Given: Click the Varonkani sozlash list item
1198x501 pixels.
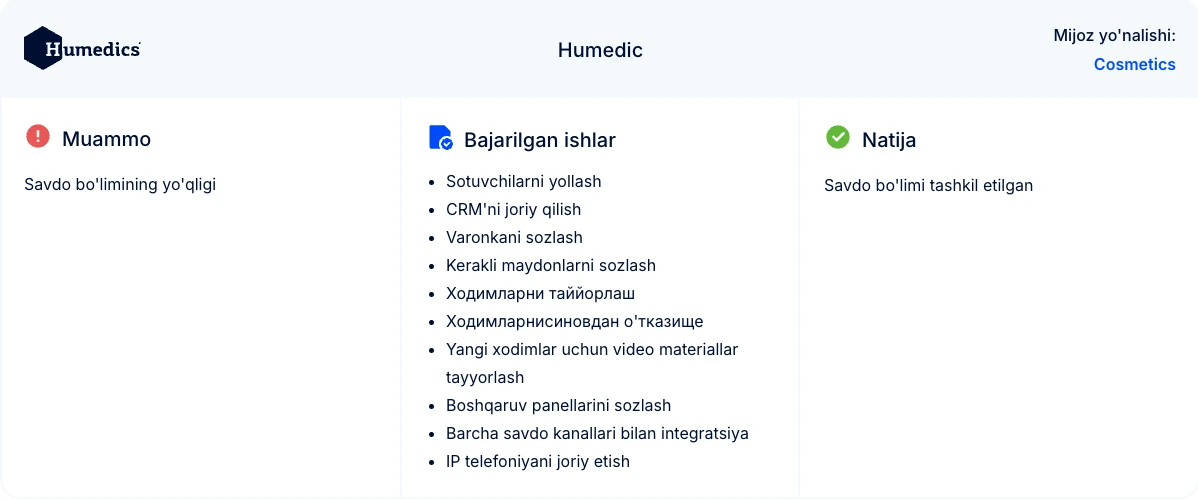Looking at the screenshot, I should 514,238.
